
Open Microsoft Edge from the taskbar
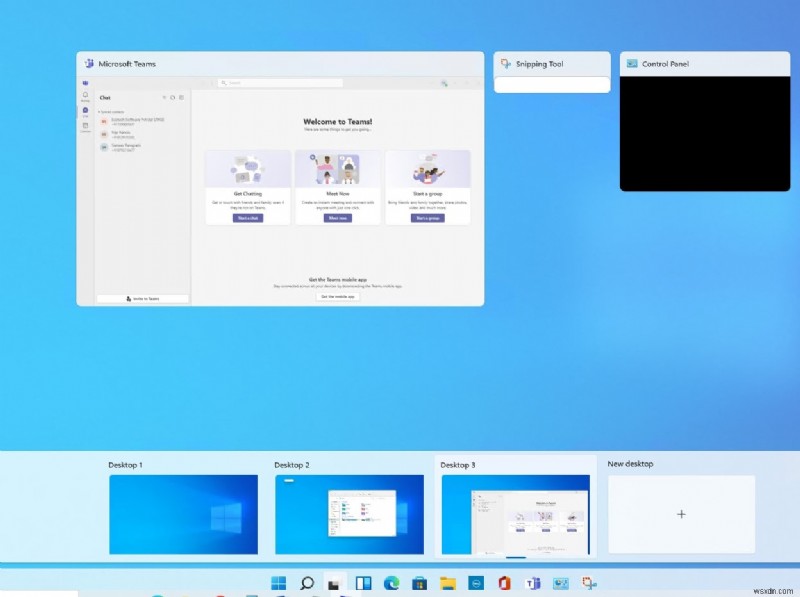392,584
